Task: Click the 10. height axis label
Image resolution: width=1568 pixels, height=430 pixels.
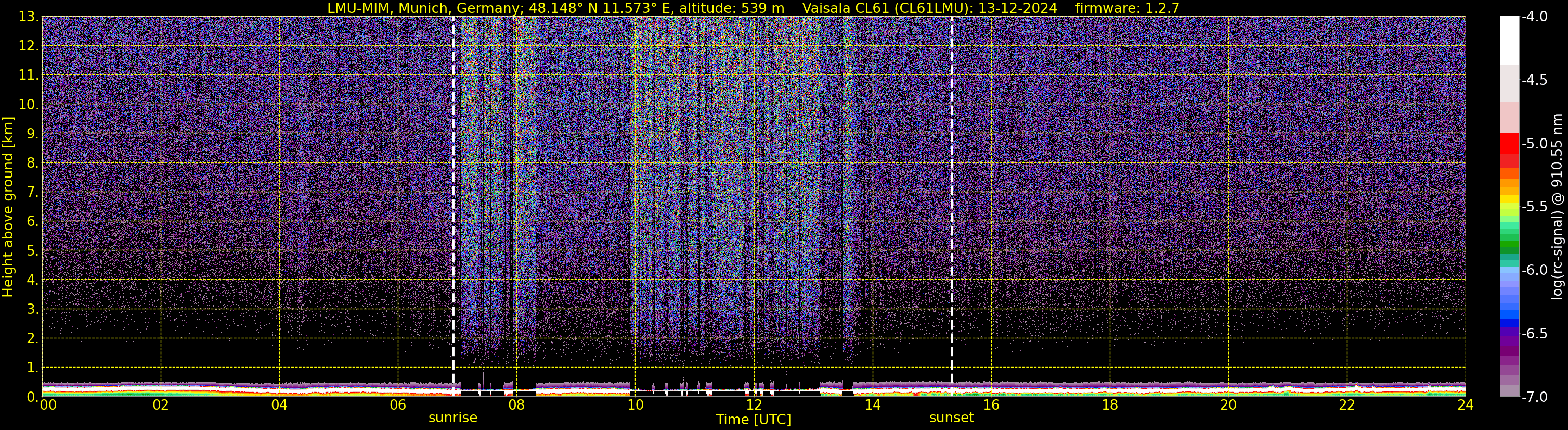Action: [x=29, y=104]
